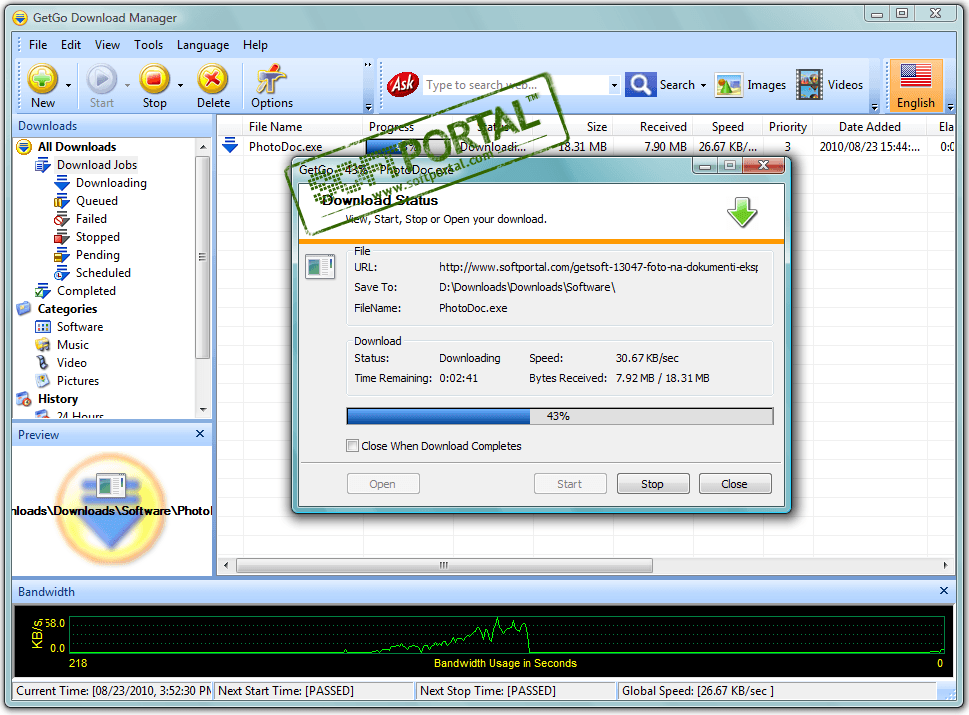Select the Scheduled filter icon
Image resolution: width=969 pixels, height=715 pixels.
pyautogui.click(x=62, y=273)
